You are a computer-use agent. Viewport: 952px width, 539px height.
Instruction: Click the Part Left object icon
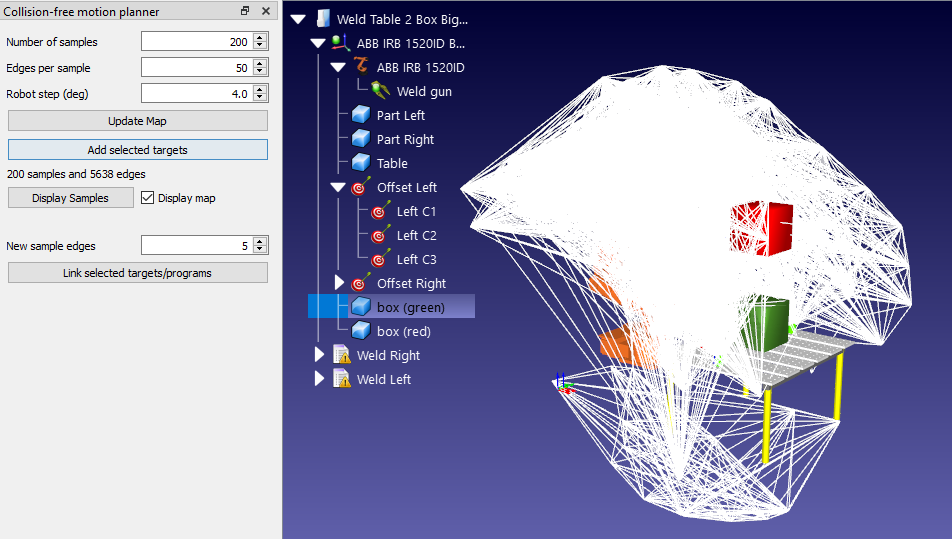tap(361, 115)
